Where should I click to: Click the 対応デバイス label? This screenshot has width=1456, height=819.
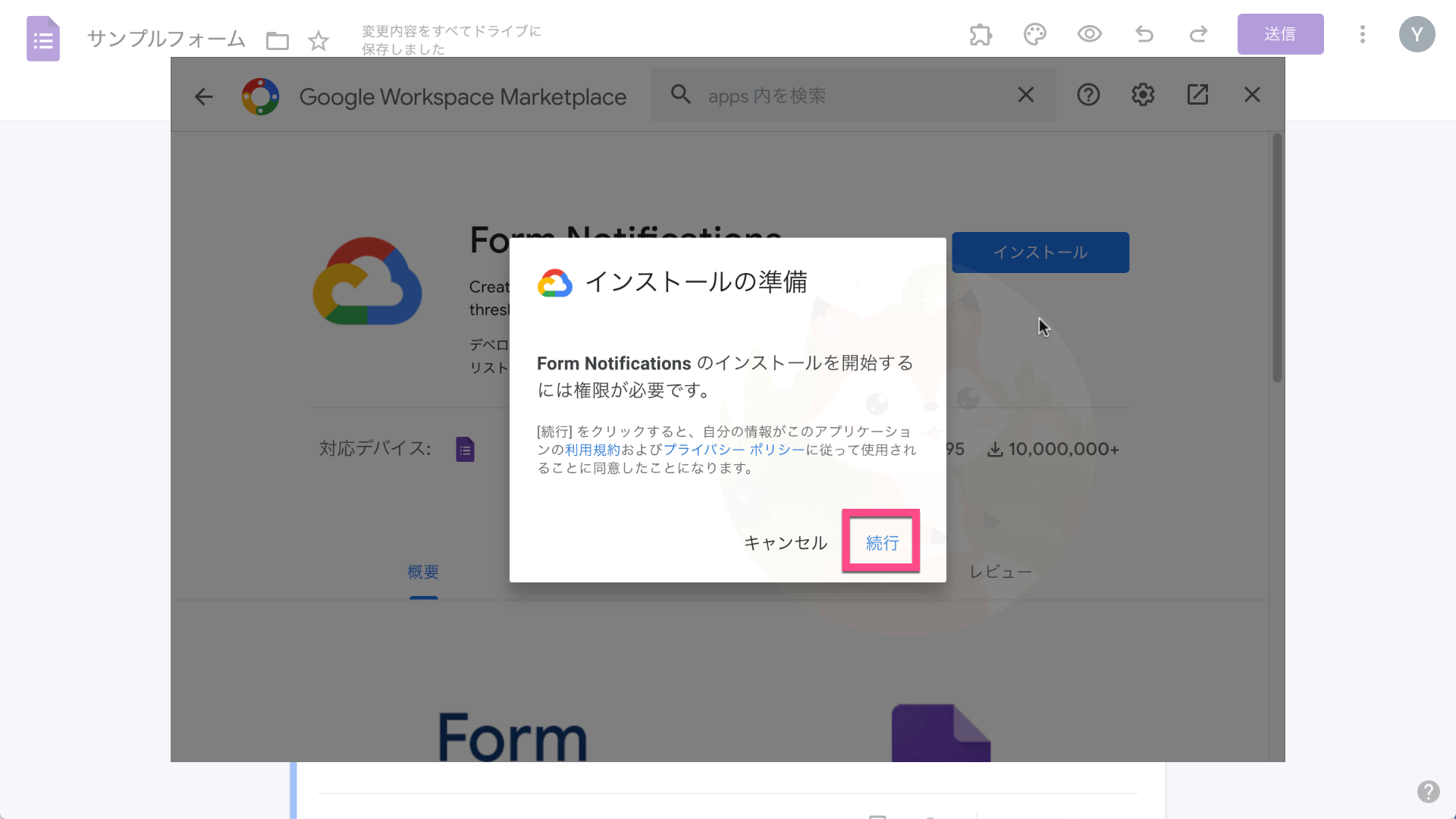tap(375, 449)
